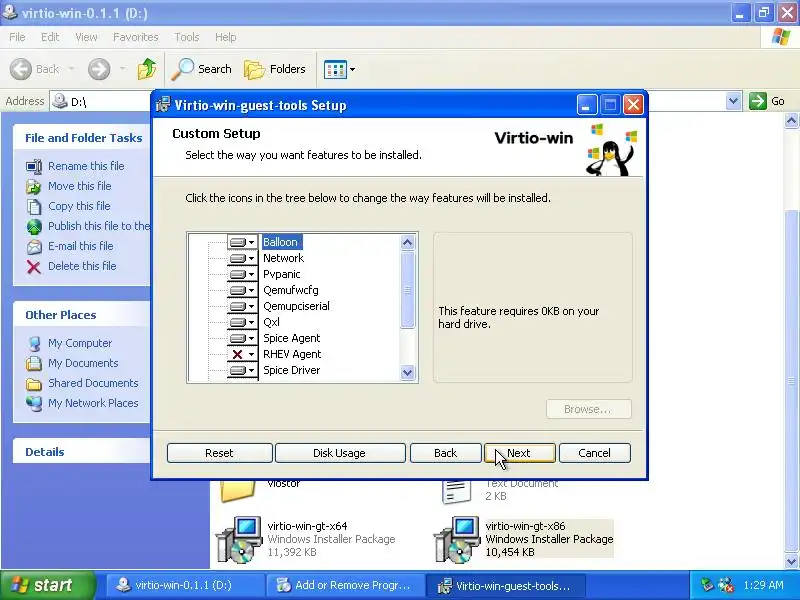Open the Favorites menu in Explorer
This screenshot has height=600, width=800.
(x=136, y=37)
